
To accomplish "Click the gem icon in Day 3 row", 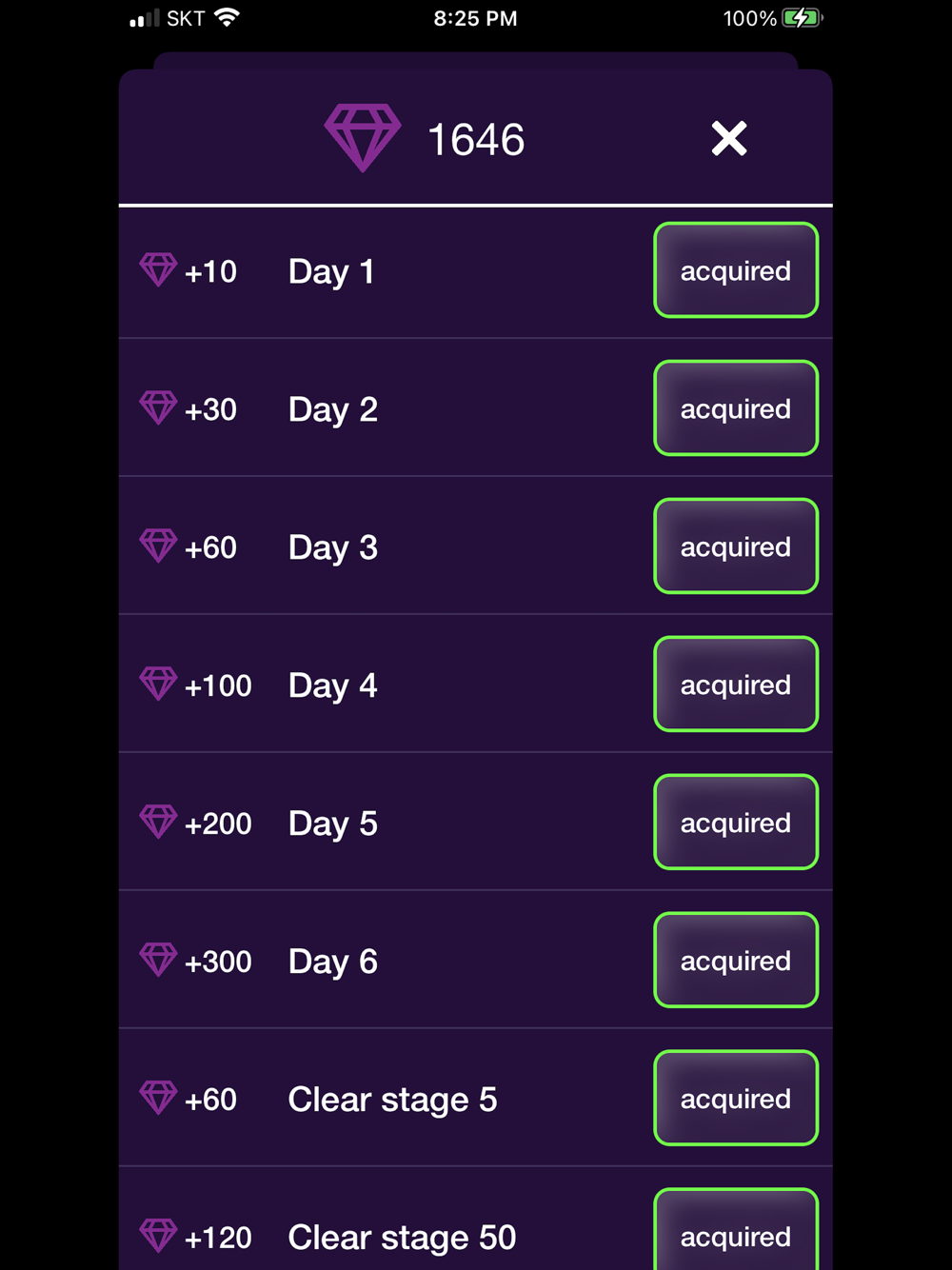I will [158, 546].
